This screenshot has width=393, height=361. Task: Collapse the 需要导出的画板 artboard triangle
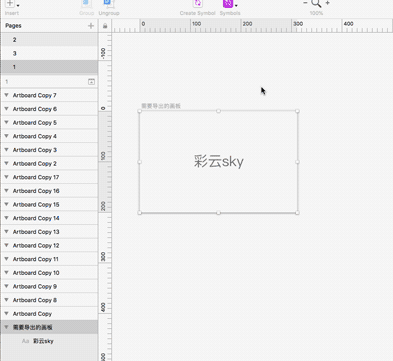[6, 327]
